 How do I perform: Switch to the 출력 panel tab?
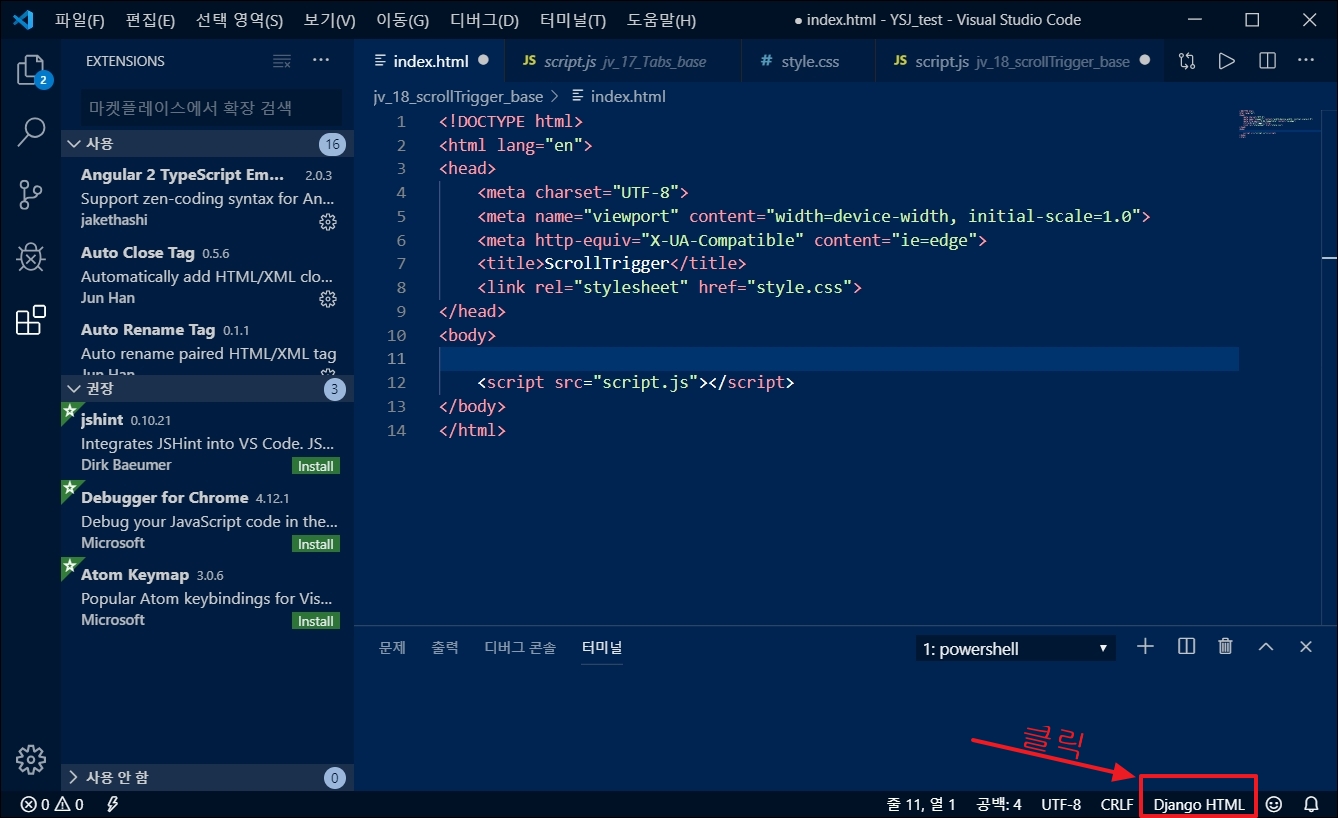click(445, 647)
